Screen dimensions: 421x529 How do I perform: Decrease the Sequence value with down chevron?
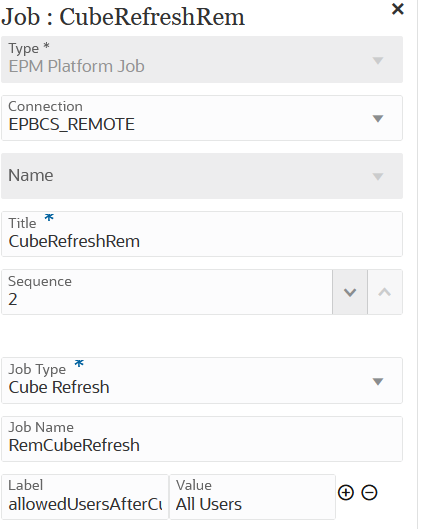coord(350,292)
